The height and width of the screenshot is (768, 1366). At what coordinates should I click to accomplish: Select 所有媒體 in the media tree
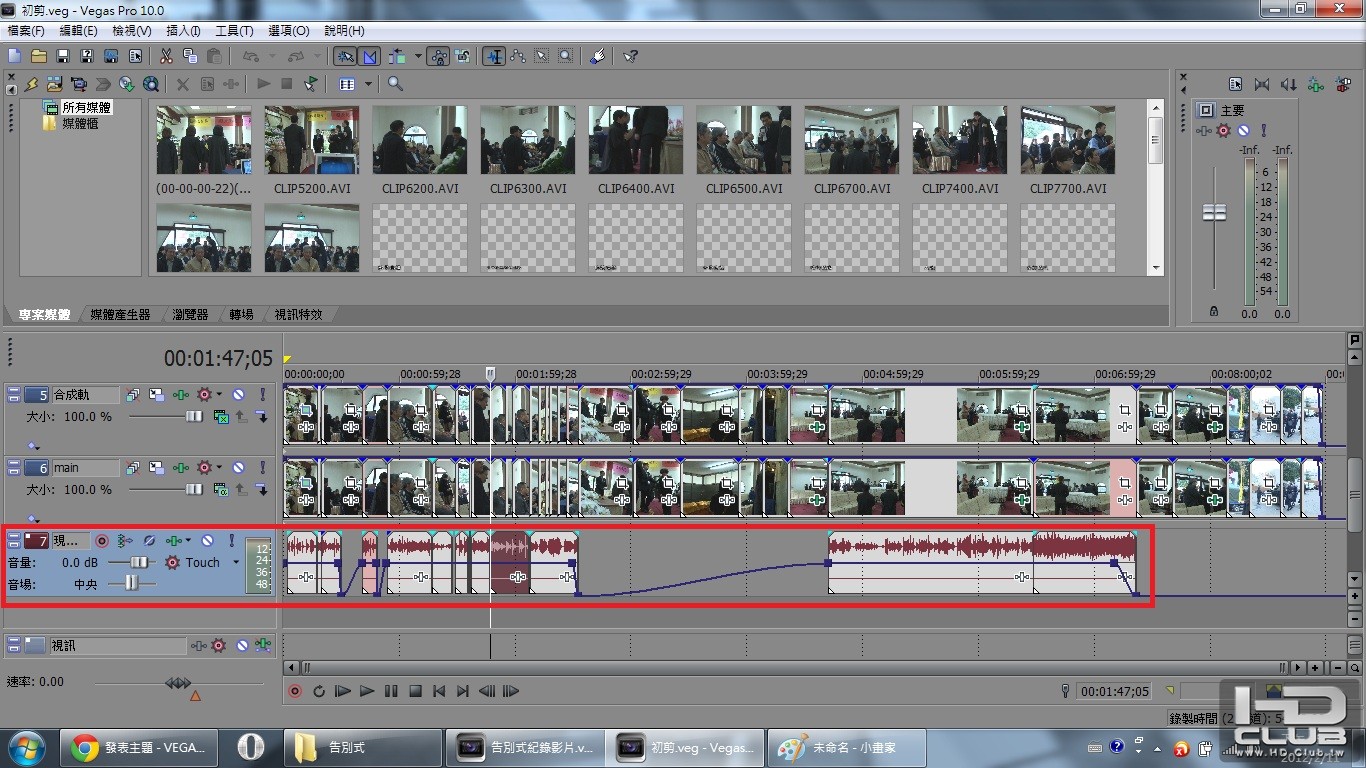pyautogui.click(x=87, y=107)
